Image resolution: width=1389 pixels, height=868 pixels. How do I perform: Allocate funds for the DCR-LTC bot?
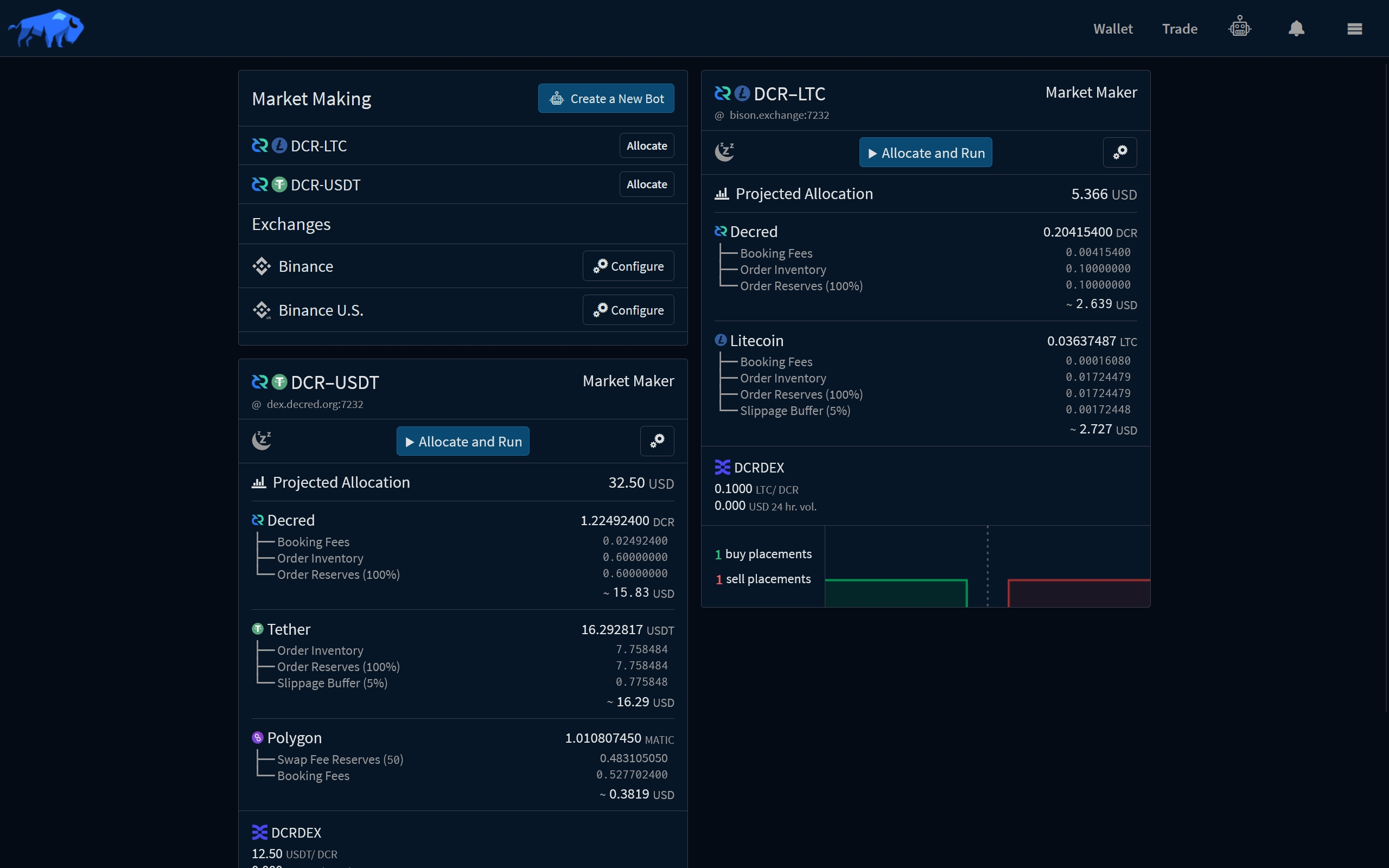pos(646,146)
